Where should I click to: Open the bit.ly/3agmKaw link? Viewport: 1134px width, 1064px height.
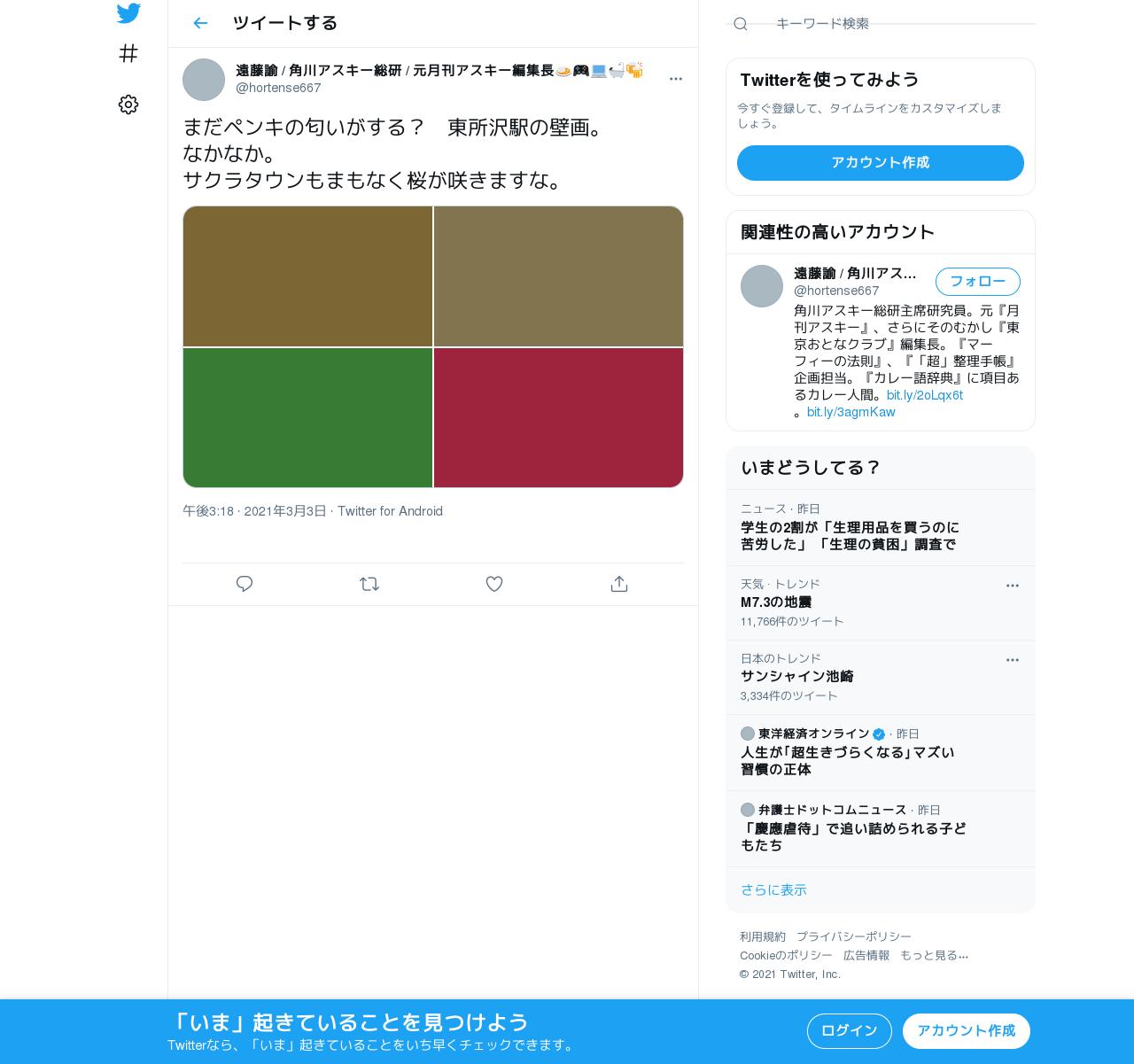850,412
